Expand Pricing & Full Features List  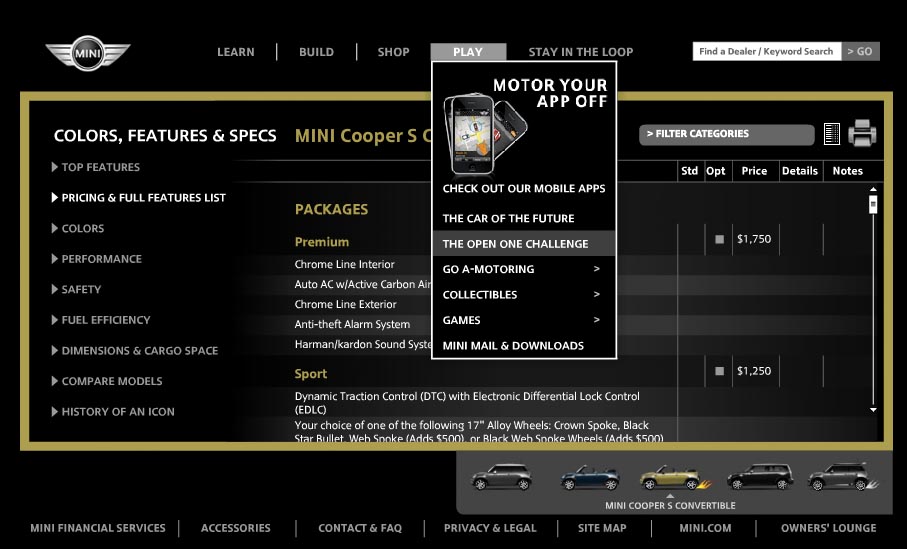click(138, 198)
